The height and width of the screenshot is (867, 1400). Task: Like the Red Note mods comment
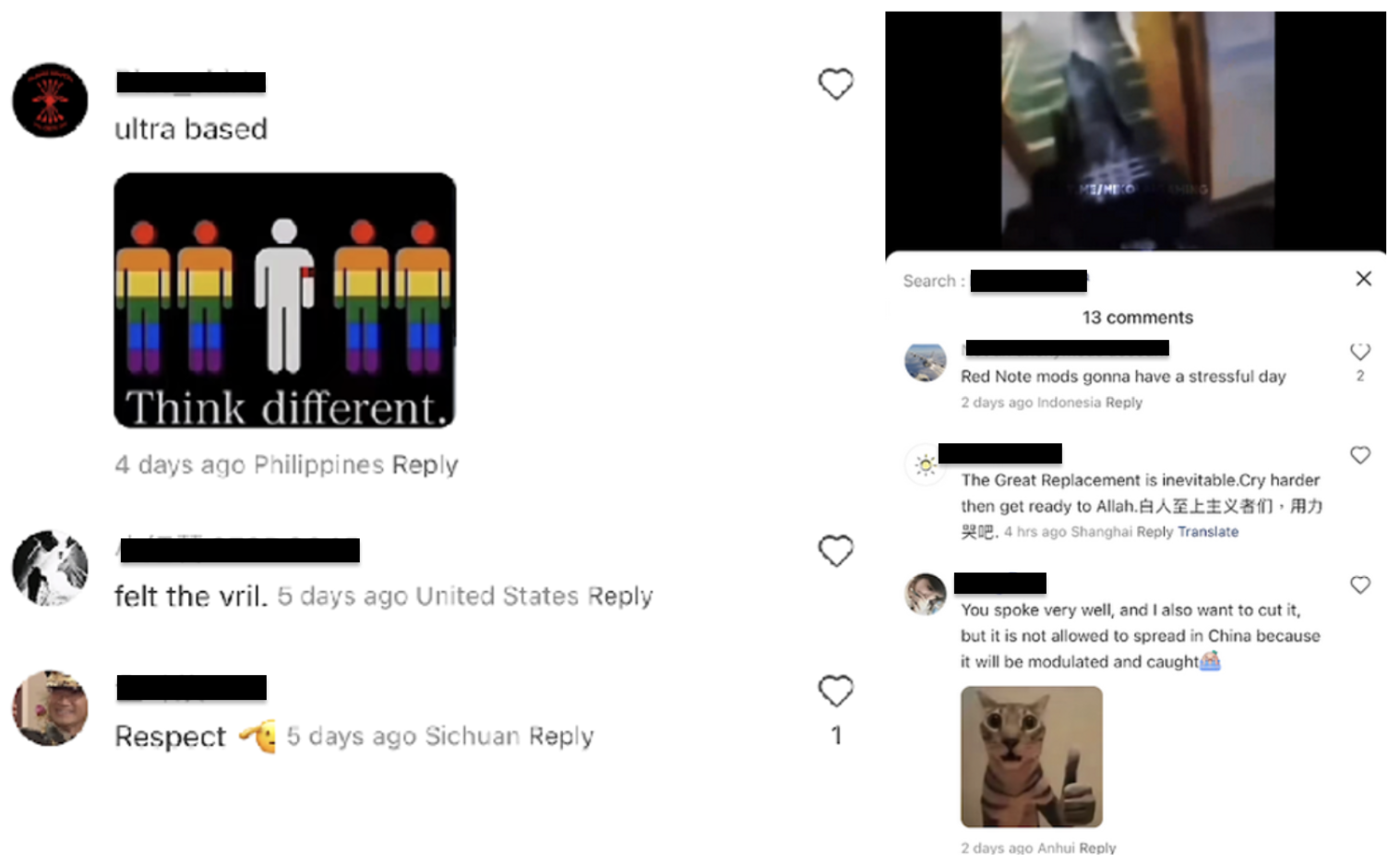pyautogui.click(x=1360, y=352)
